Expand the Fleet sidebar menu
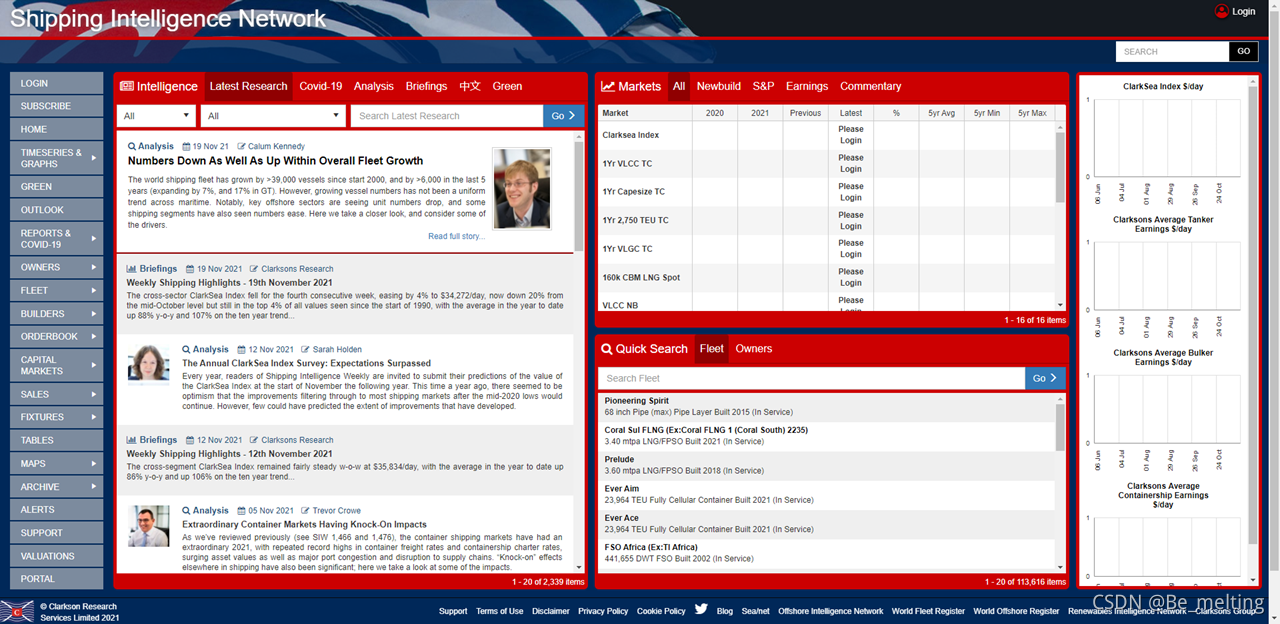 [57, 290]
